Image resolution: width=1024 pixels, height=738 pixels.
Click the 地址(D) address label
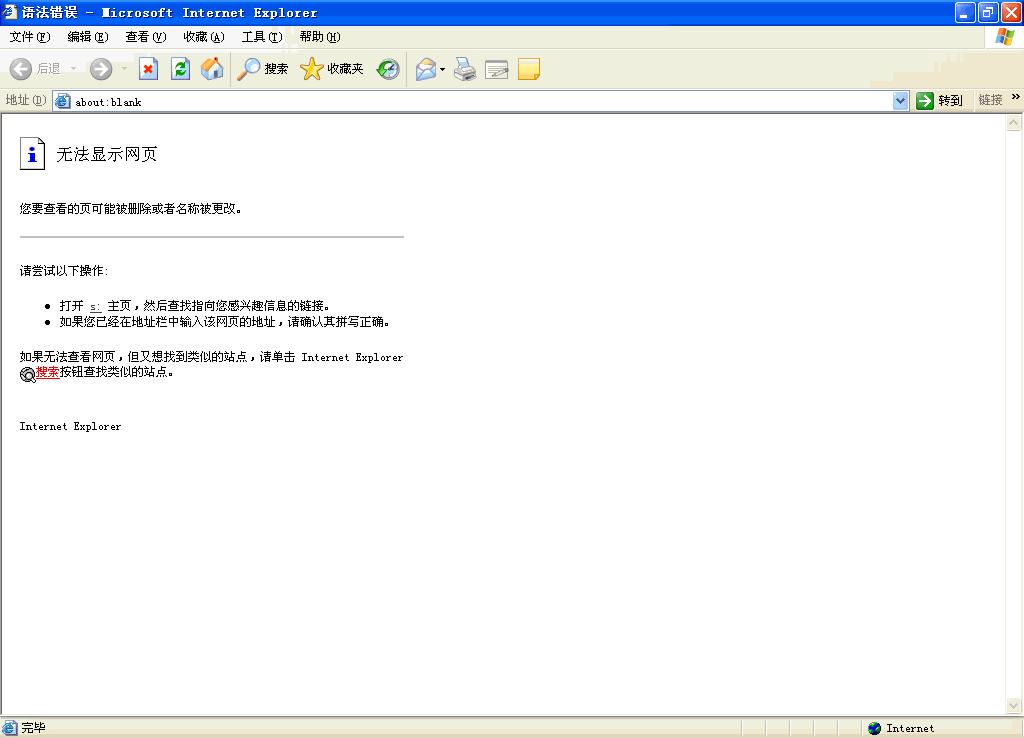[x=25, y=100]
